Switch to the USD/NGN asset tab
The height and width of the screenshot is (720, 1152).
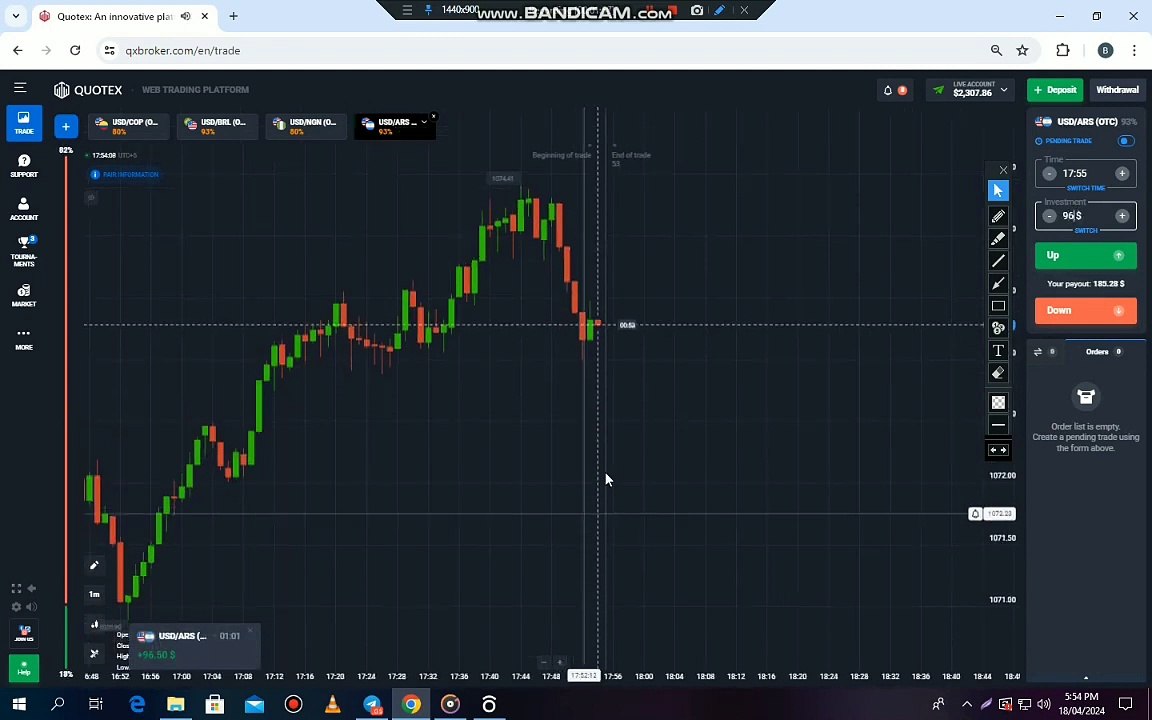click(x=306, y=126)
